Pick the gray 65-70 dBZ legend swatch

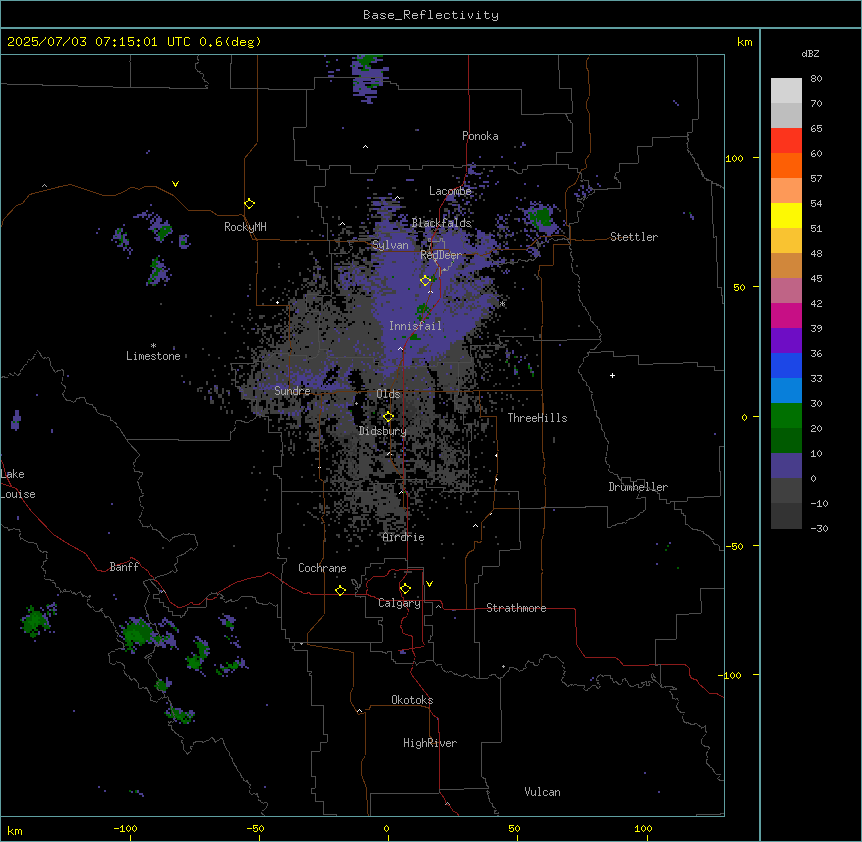(786, 115)
